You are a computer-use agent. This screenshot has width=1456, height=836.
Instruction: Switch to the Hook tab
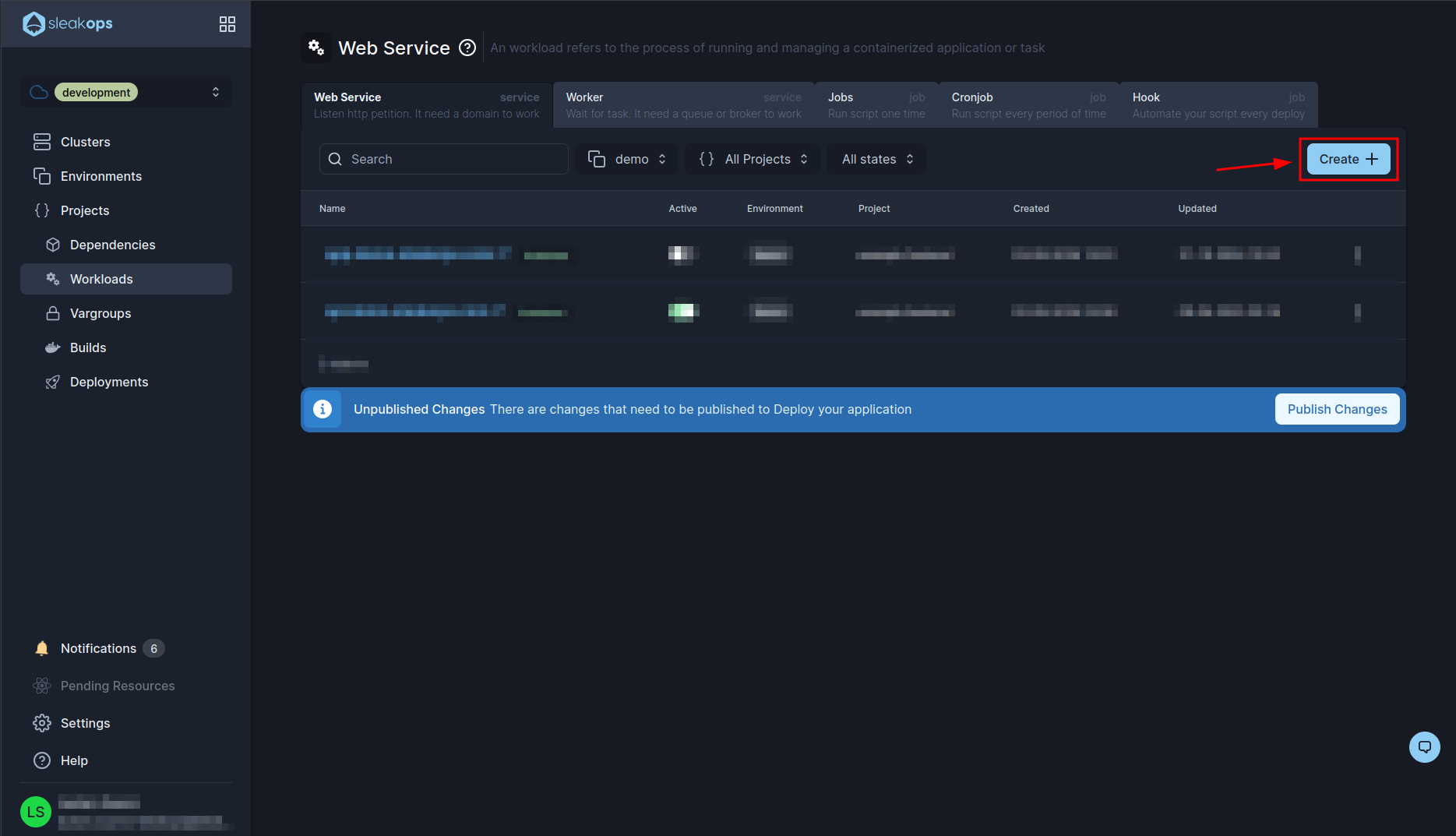1218,105
